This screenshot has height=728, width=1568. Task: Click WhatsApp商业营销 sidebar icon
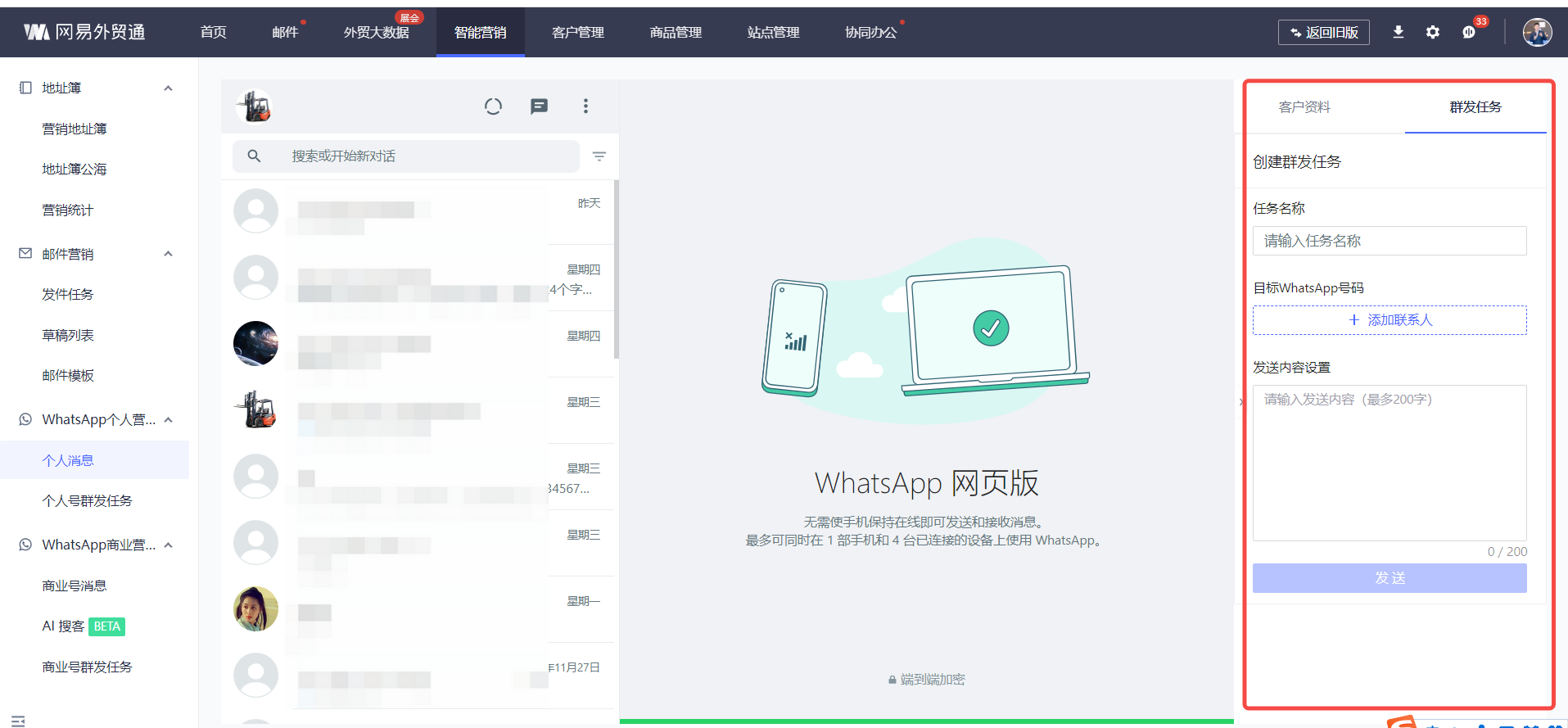tap(25, 545)
